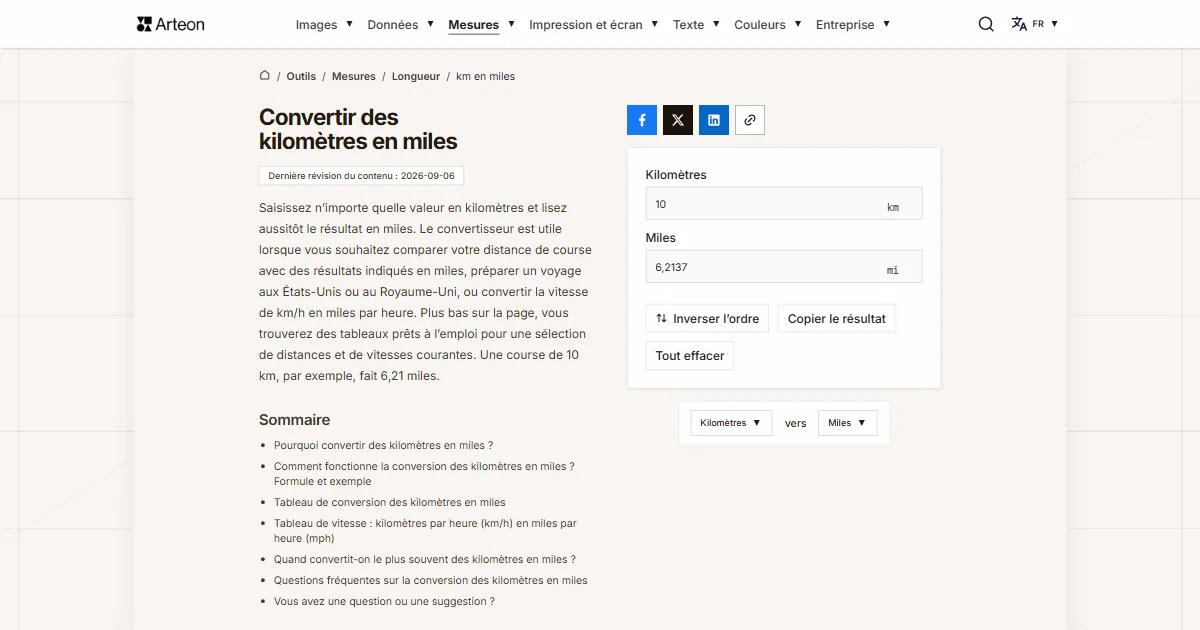This screenshot has width=1200, height=630.
Task: Open the Miles target unit dropdown
Action: 848,423
